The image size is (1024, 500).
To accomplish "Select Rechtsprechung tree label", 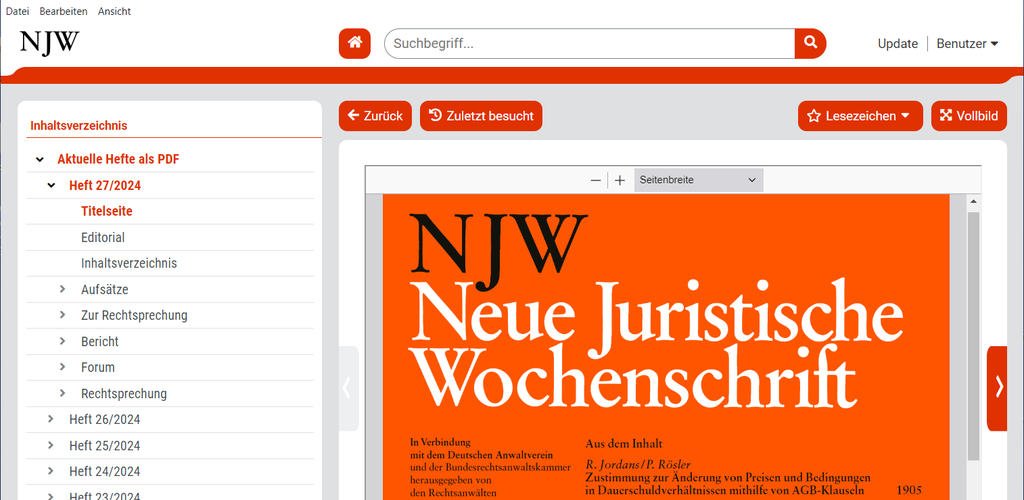I will (x=124, y=394).
